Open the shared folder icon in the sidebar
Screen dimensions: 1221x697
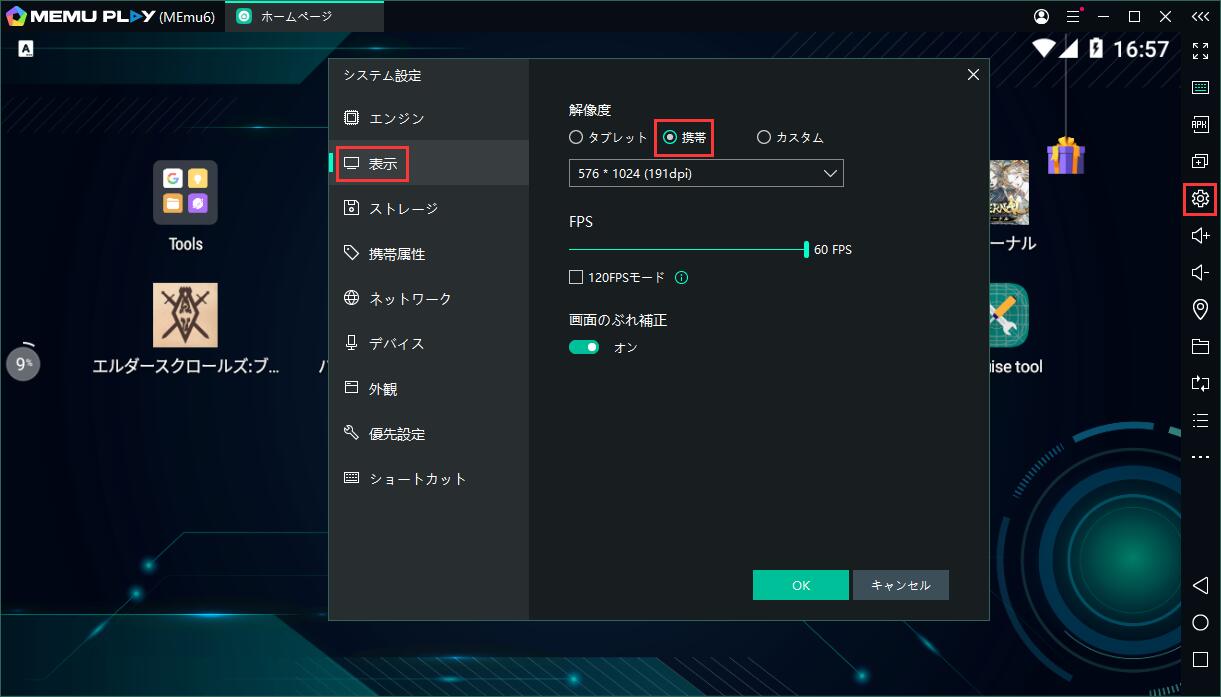click(x=1200, y=345)
